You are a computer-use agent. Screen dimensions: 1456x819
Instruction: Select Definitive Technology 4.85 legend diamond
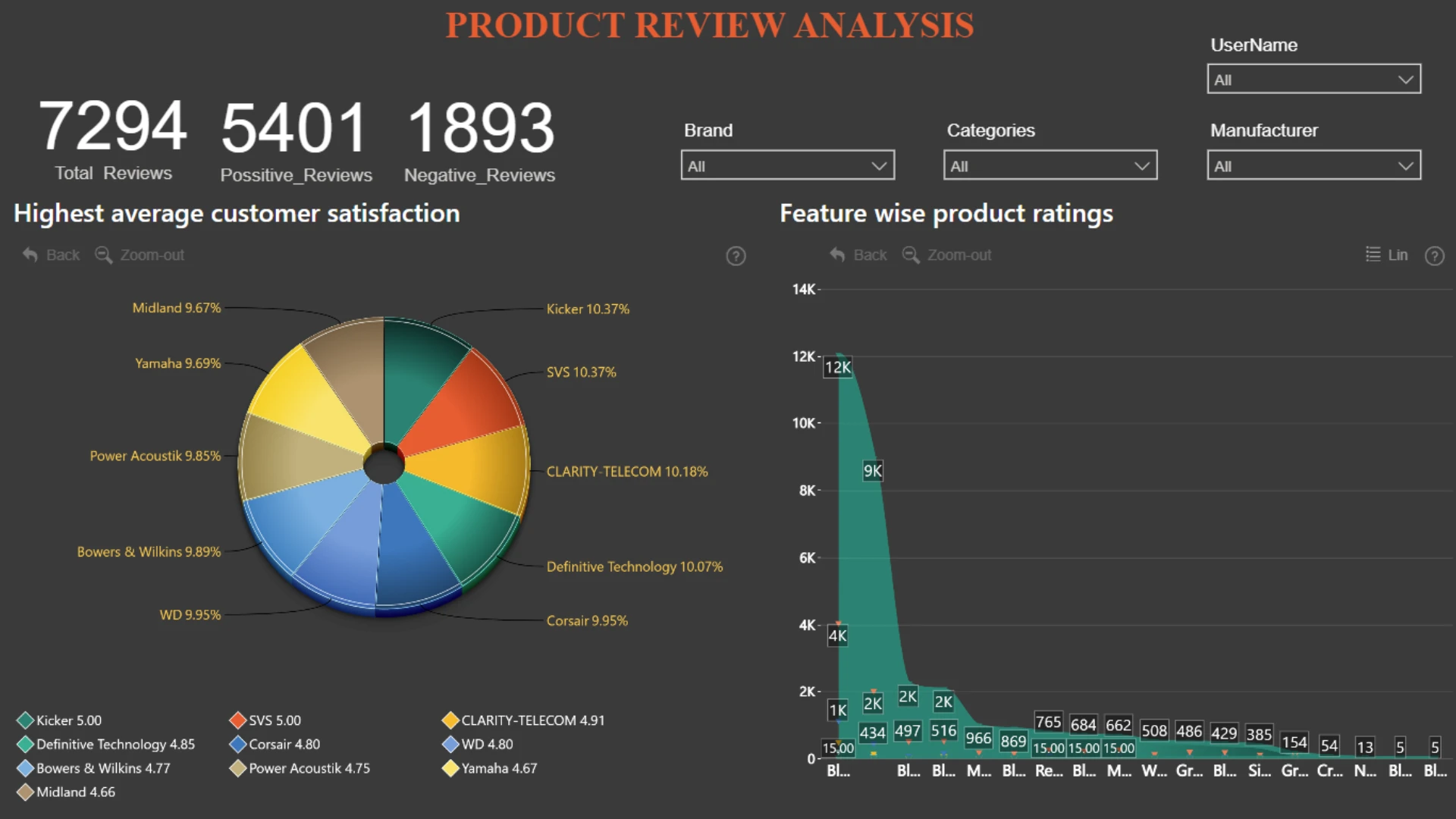coord(25,745)
